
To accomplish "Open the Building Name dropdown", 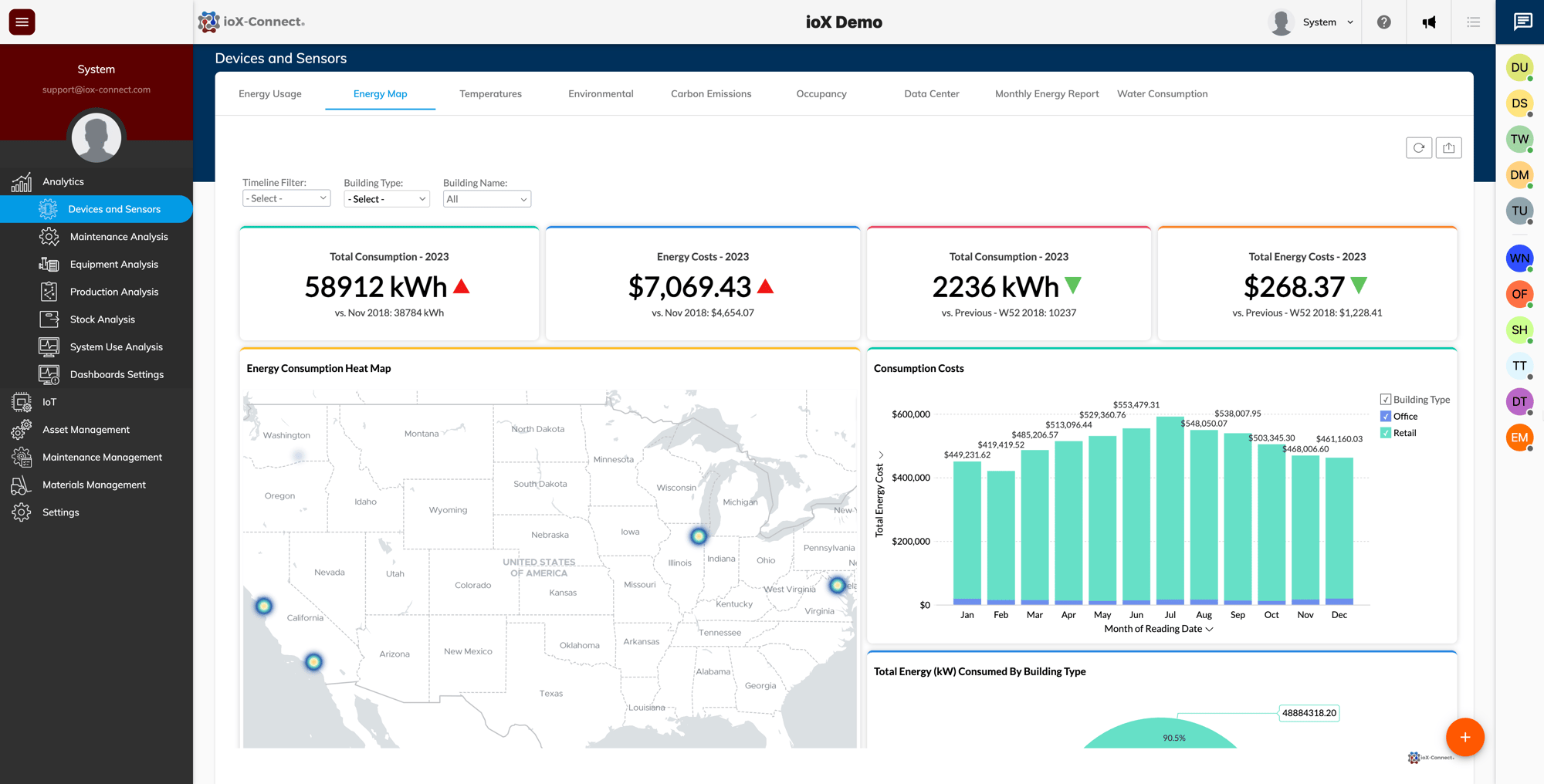I will coord(486,199).
